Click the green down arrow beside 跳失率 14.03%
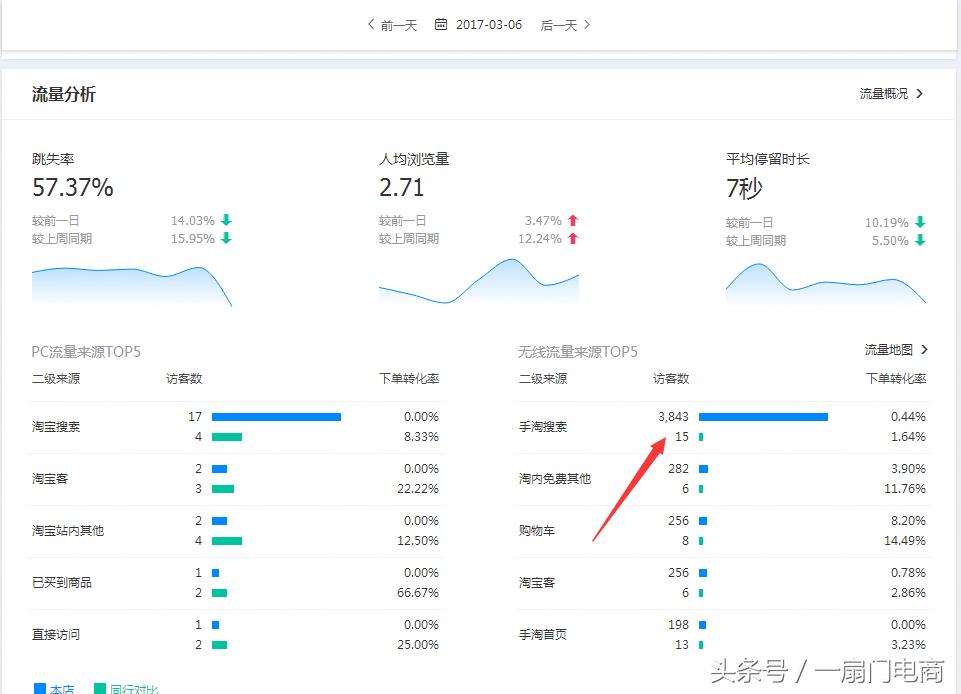The width and height of the screenshot is (961, 694). pyautogui.click(x=225, y=222)
